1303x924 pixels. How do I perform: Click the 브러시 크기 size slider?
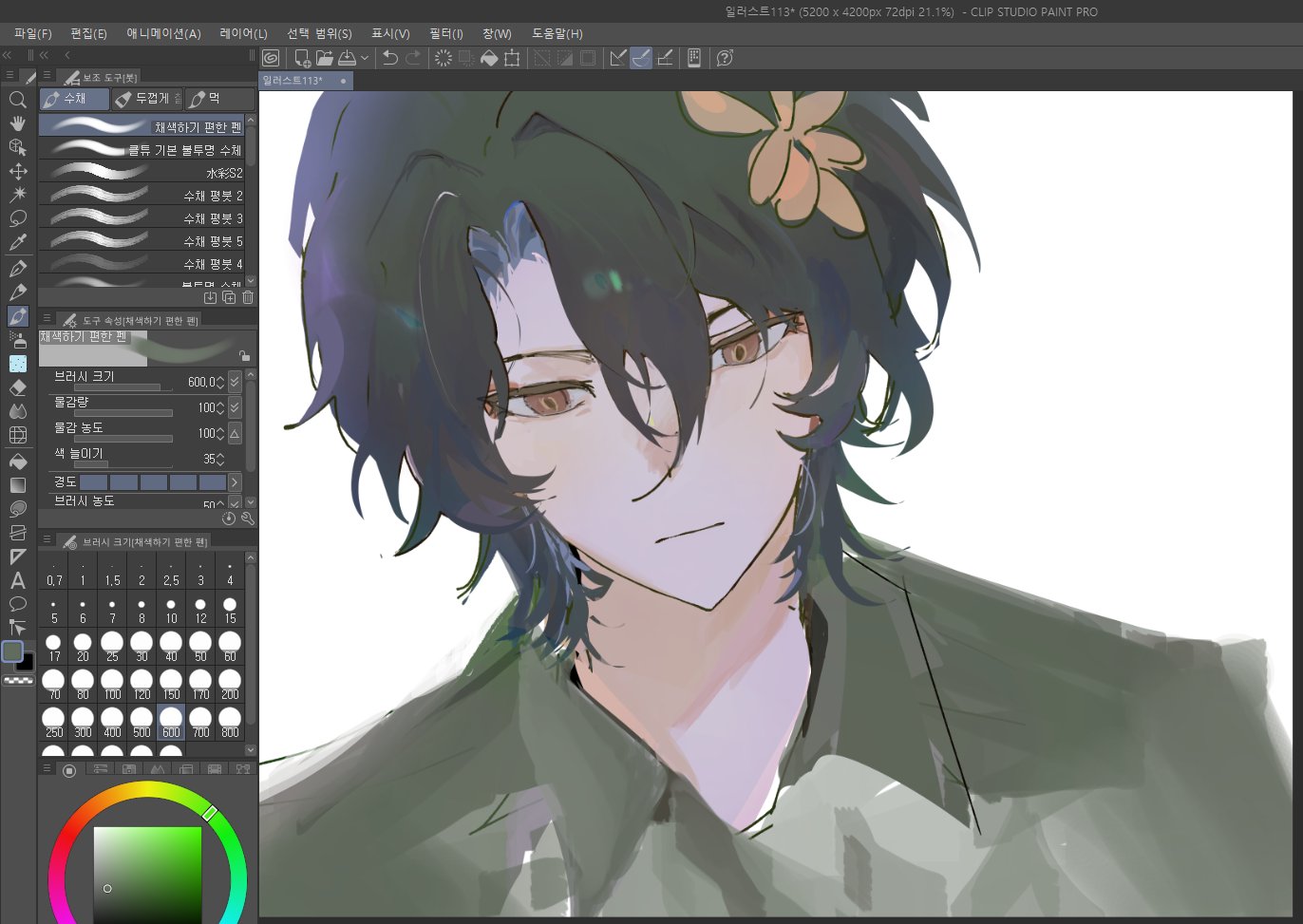coord(123,387)
